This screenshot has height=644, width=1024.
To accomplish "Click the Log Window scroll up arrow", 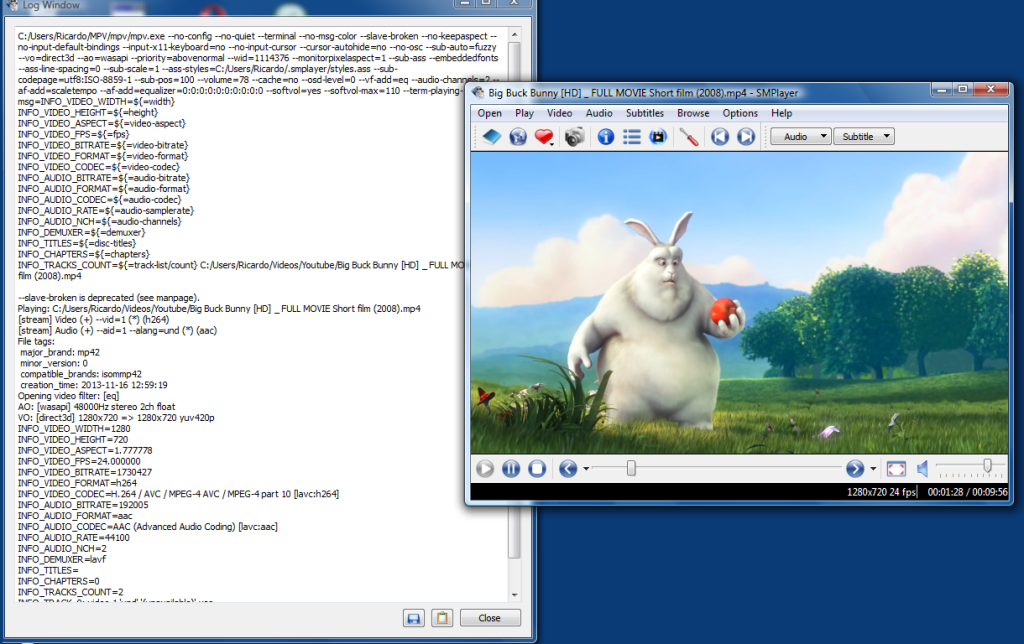I will pos(515,35).
